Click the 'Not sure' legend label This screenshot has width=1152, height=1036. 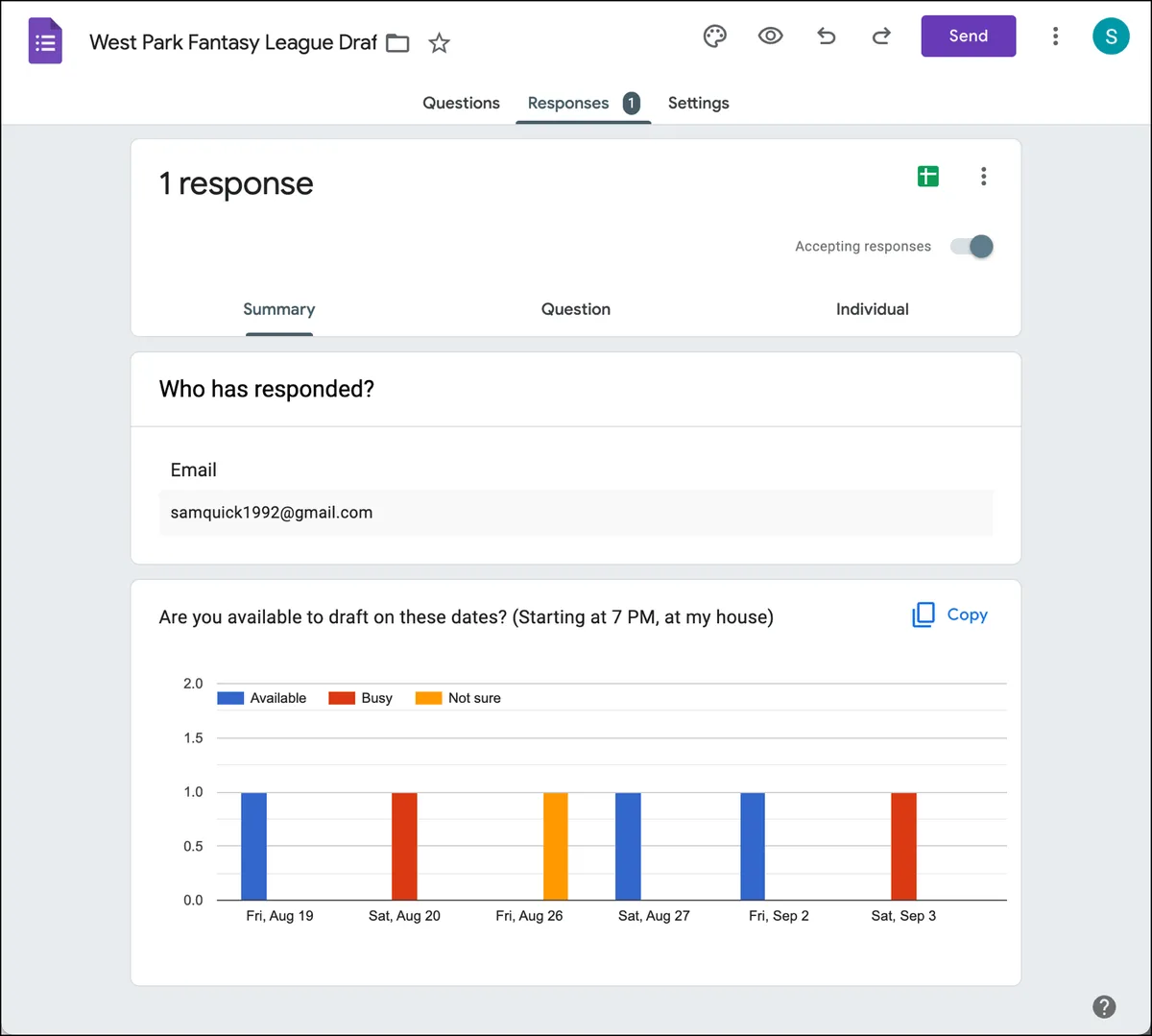(474, 698)
